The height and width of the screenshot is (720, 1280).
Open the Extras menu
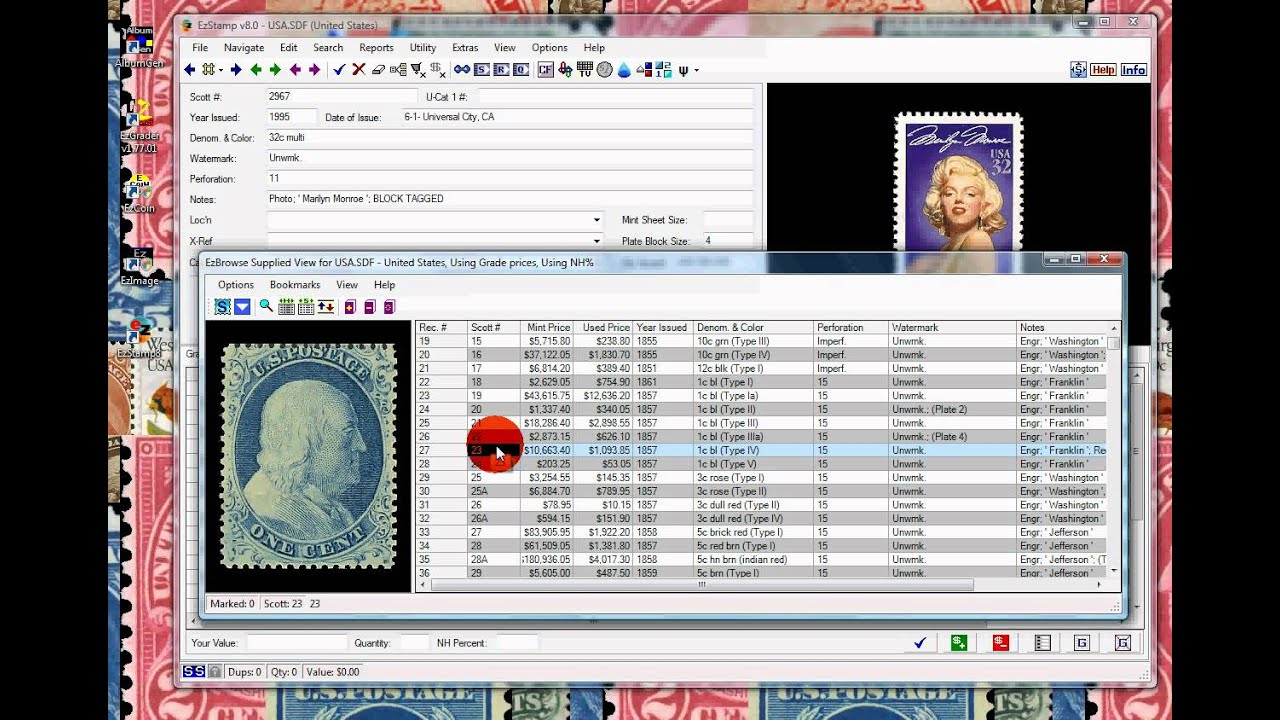(x=465, y=48)
